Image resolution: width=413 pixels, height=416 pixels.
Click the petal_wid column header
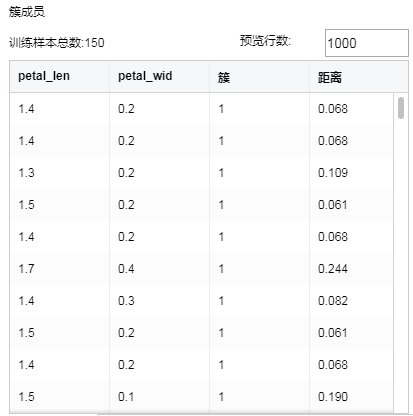tap(145, 76)
